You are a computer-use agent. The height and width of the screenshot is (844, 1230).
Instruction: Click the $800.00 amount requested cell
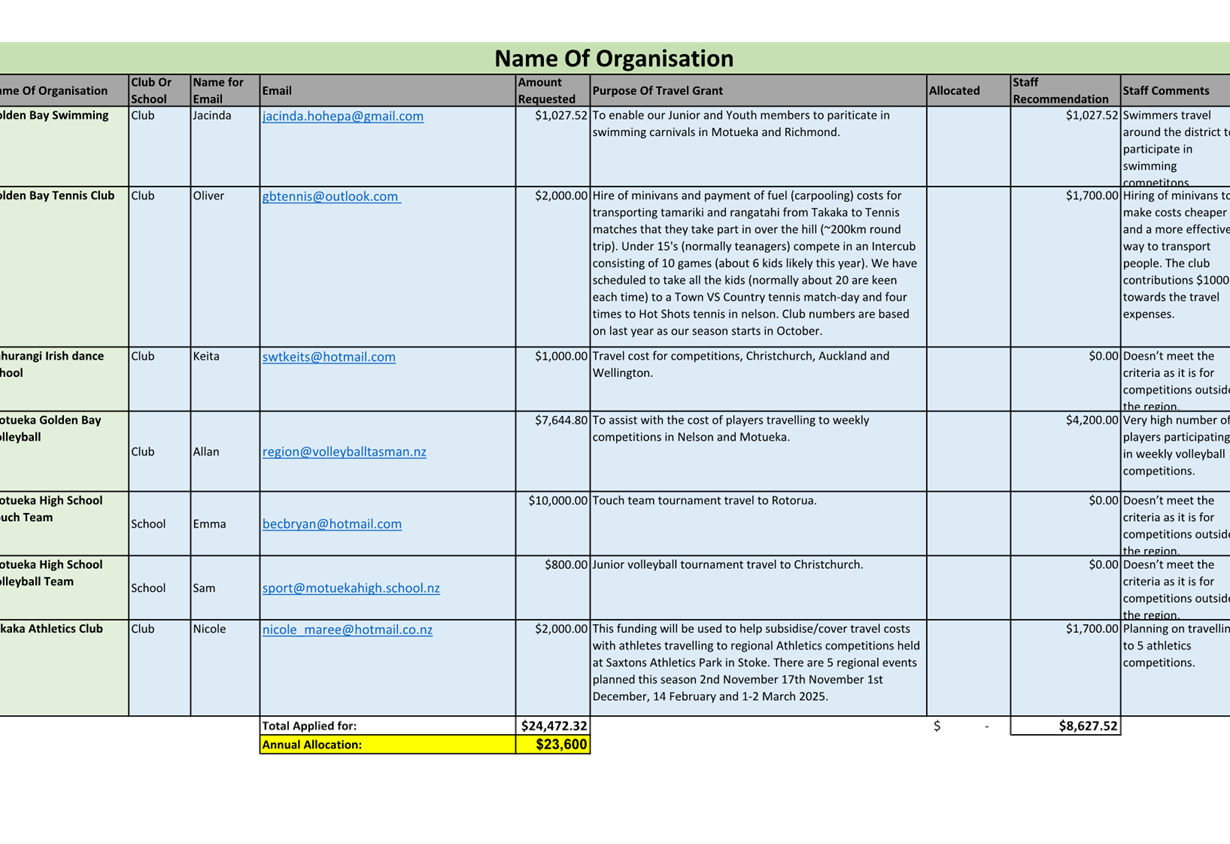click(552, 587)
